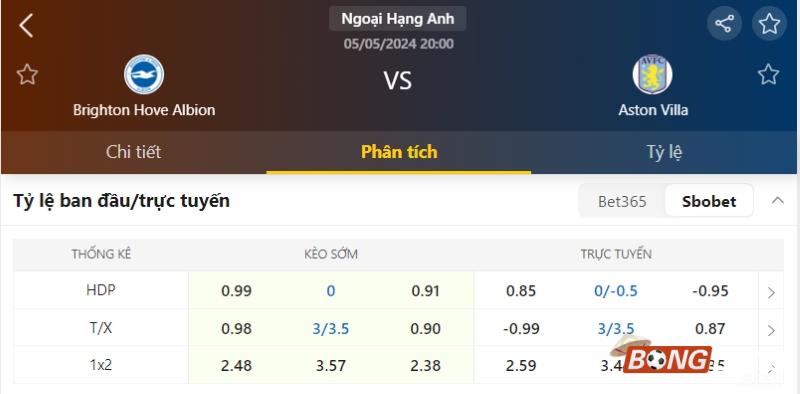Click the 2.48 early 1x2 odds

point(236,366)
